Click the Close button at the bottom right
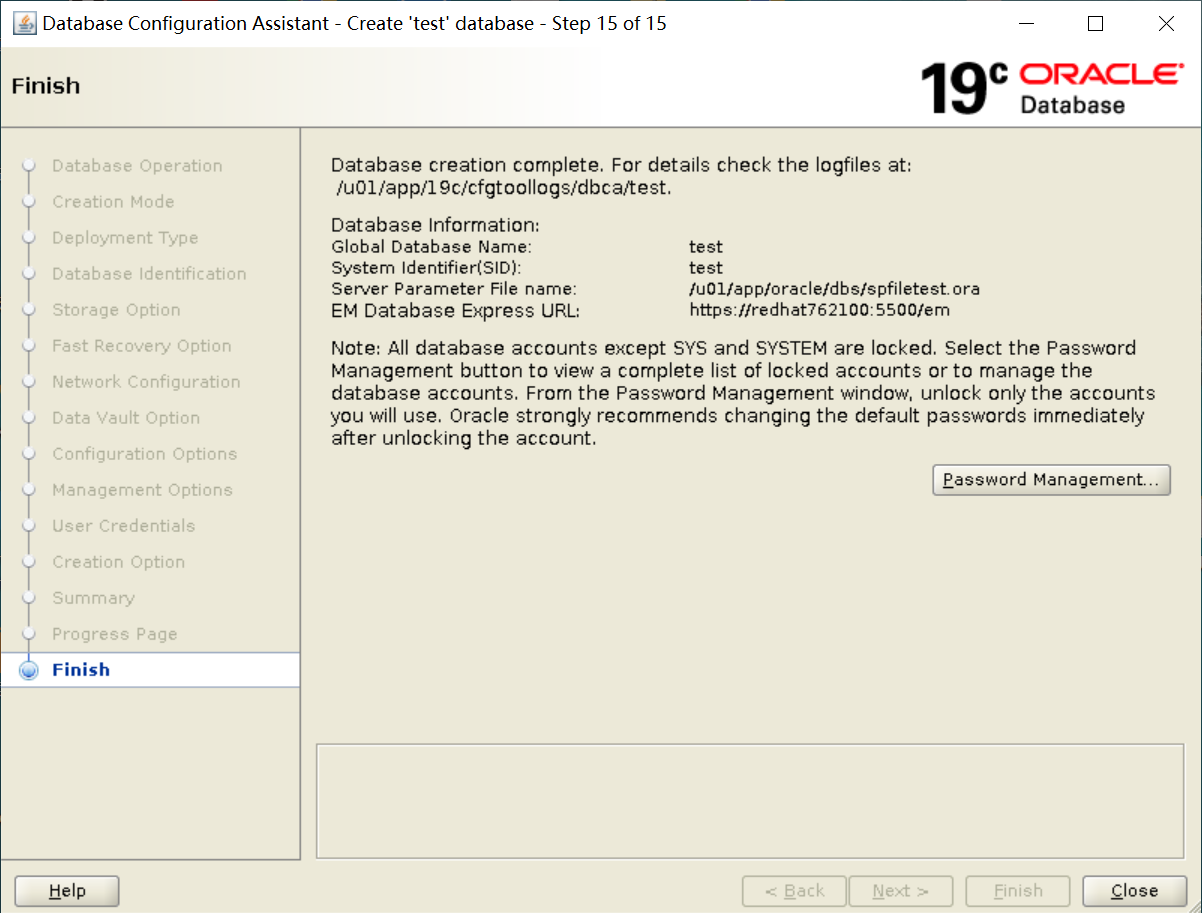The image size is (1202, 913). 1134,891
